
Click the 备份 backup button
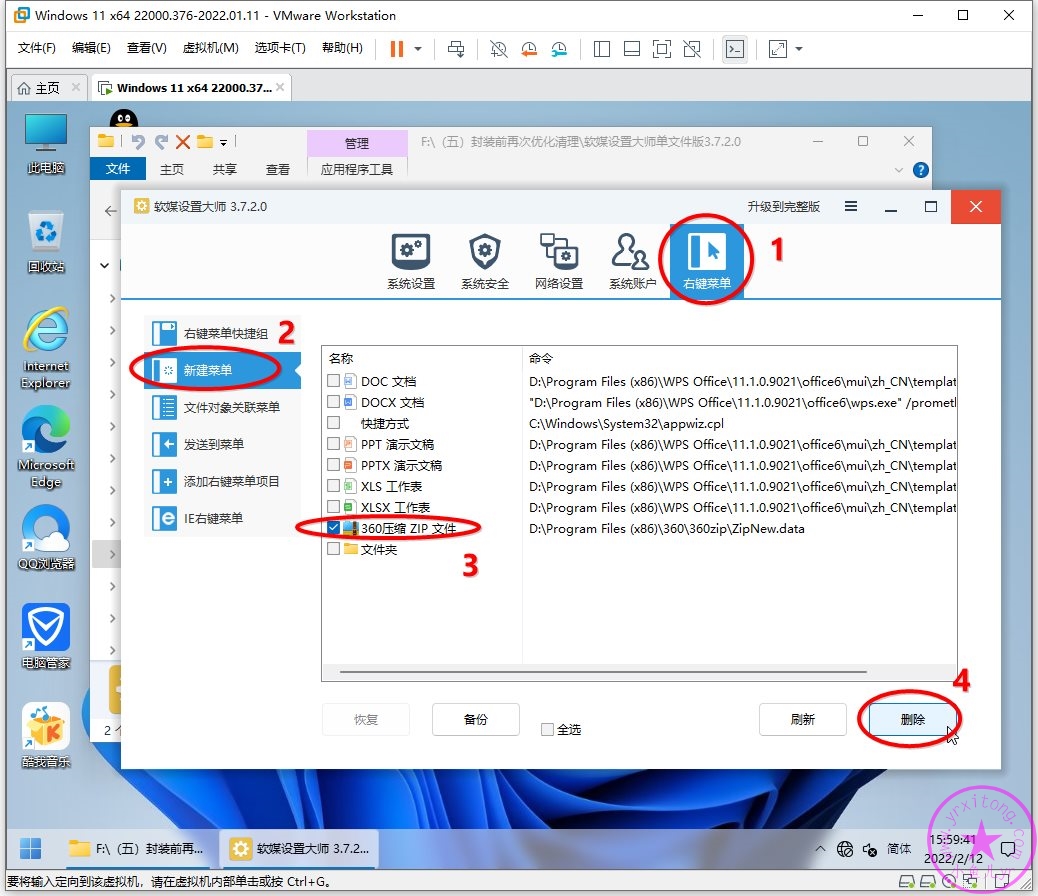click(475, 719)
